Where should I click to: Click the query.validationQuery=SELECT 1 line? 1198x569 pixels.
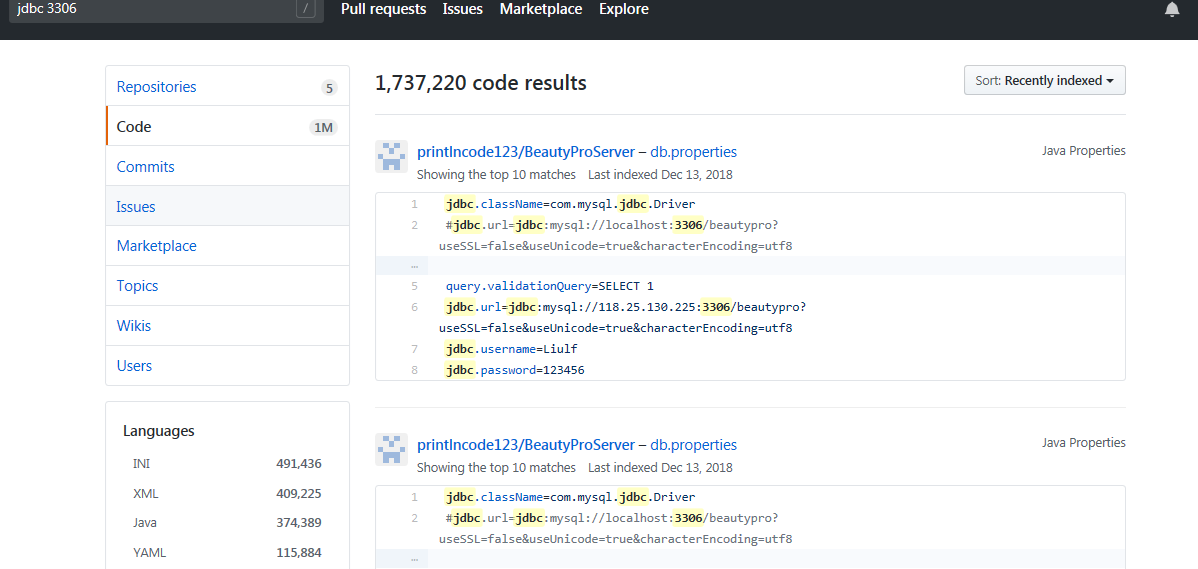point(550,286)
